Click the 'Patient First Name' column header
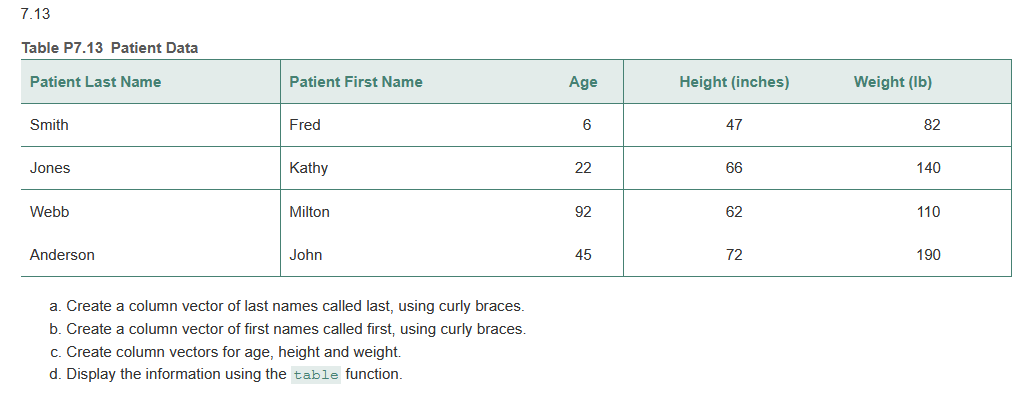 pyautogui.click(x=356, y=82)
